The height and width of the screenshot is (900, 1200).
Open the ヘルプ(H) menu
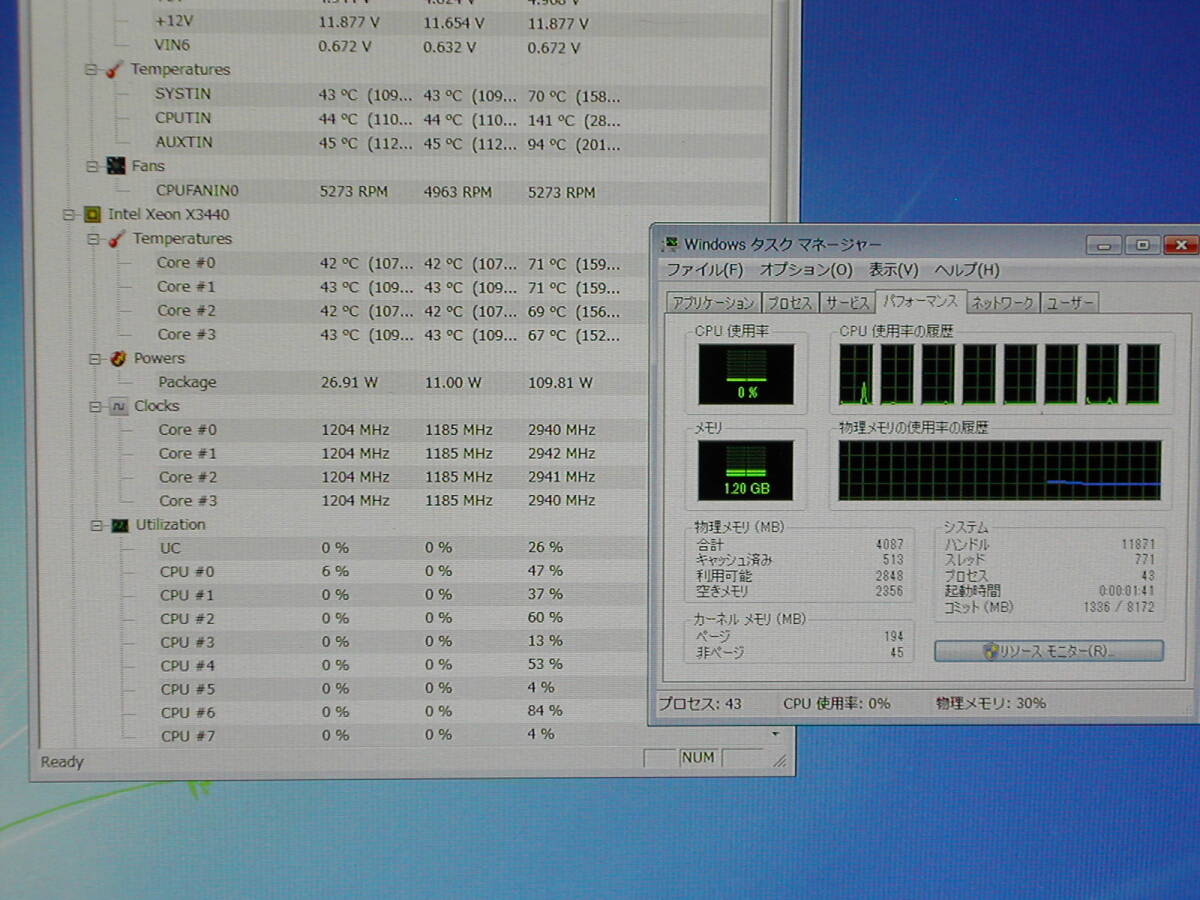click(966, 270)
